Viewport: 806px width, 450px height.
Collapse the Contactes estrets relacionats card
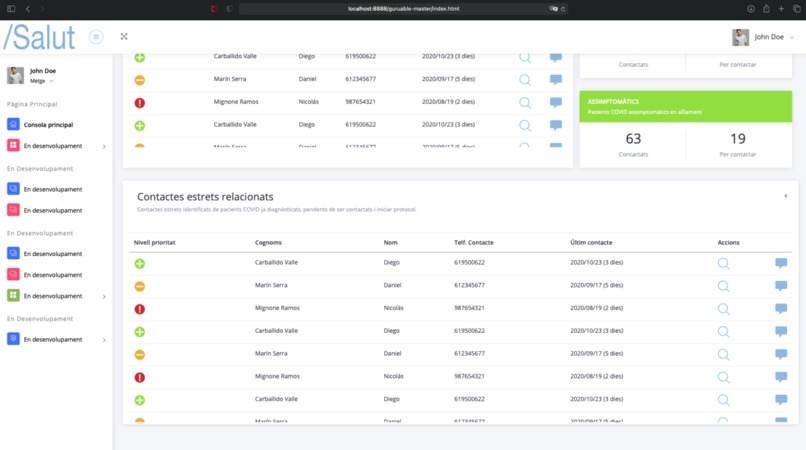click(785, 196)
